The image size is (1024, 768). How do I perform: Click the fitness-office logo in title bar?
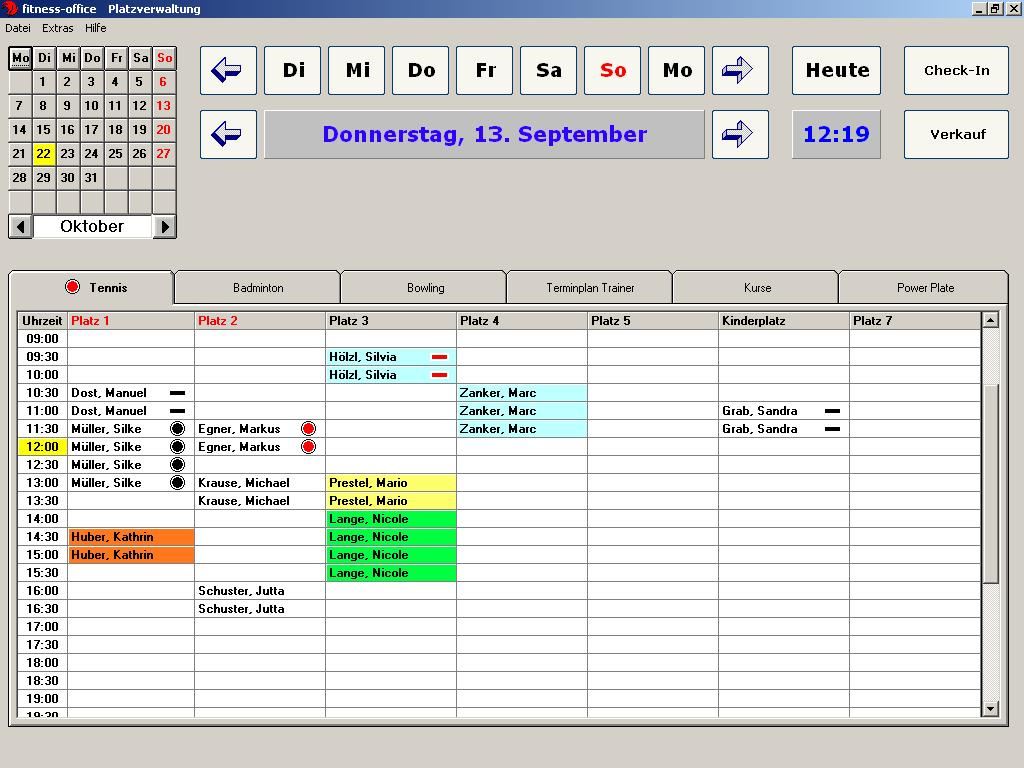9,8
